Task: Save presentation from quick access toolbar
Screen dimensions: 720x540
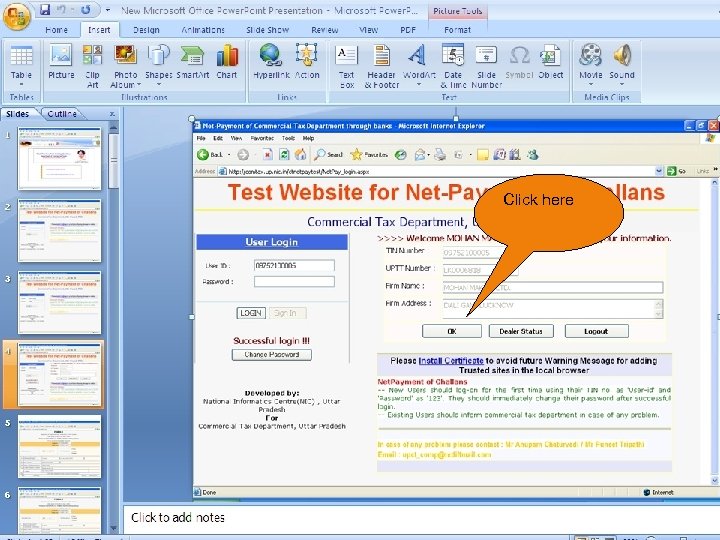Action: pos(45,10)
